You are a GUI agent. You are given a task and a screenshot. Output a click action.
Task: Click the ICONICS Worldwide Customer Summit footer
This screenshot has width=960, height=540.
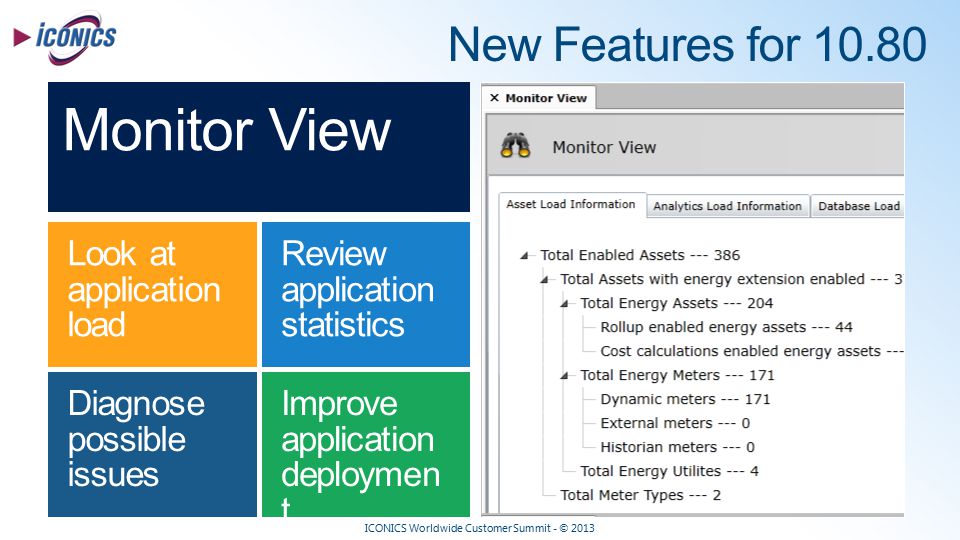pos(479,528)
